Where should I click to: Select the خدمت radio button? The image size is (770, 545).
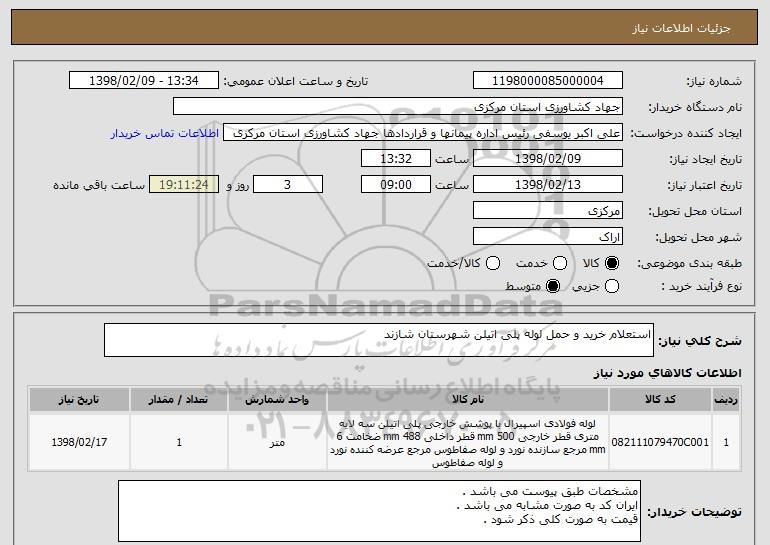point(560,263)
